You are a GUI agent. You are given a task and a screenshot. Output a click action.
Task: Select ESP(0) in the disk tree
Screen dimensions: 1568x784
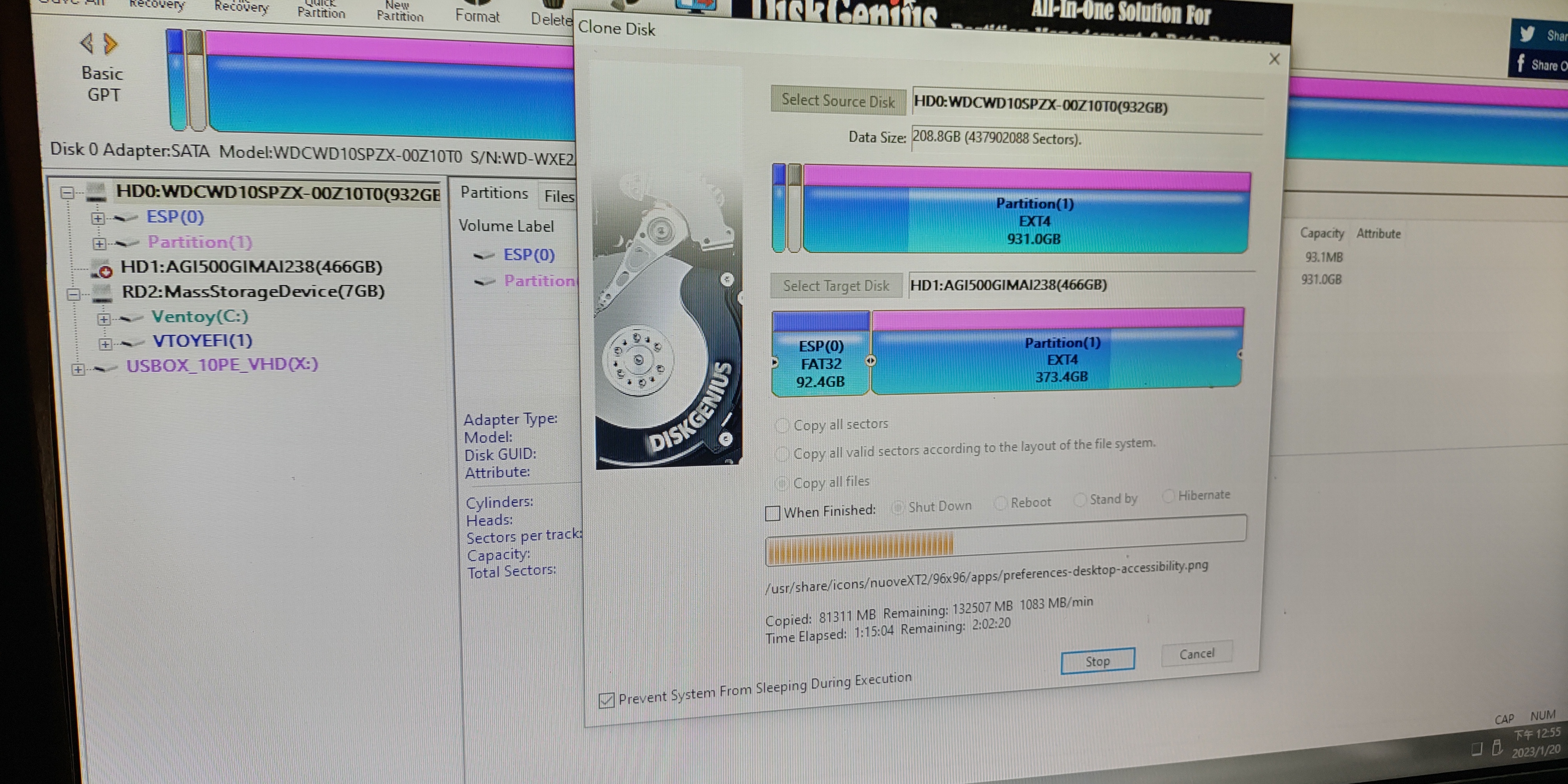(175, 217)
